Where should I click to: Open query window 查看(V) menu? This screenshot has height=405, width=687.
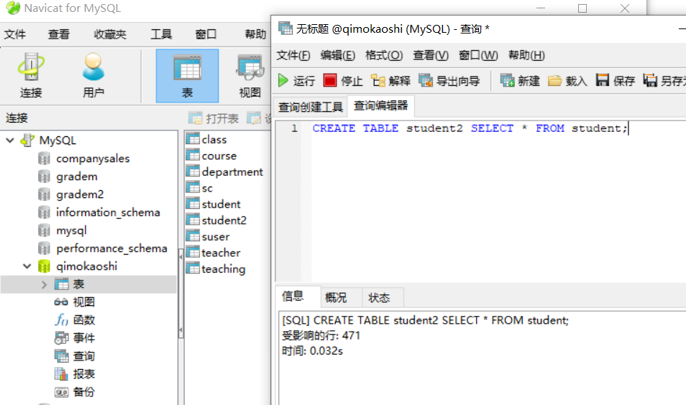click(x=431, y=55)
